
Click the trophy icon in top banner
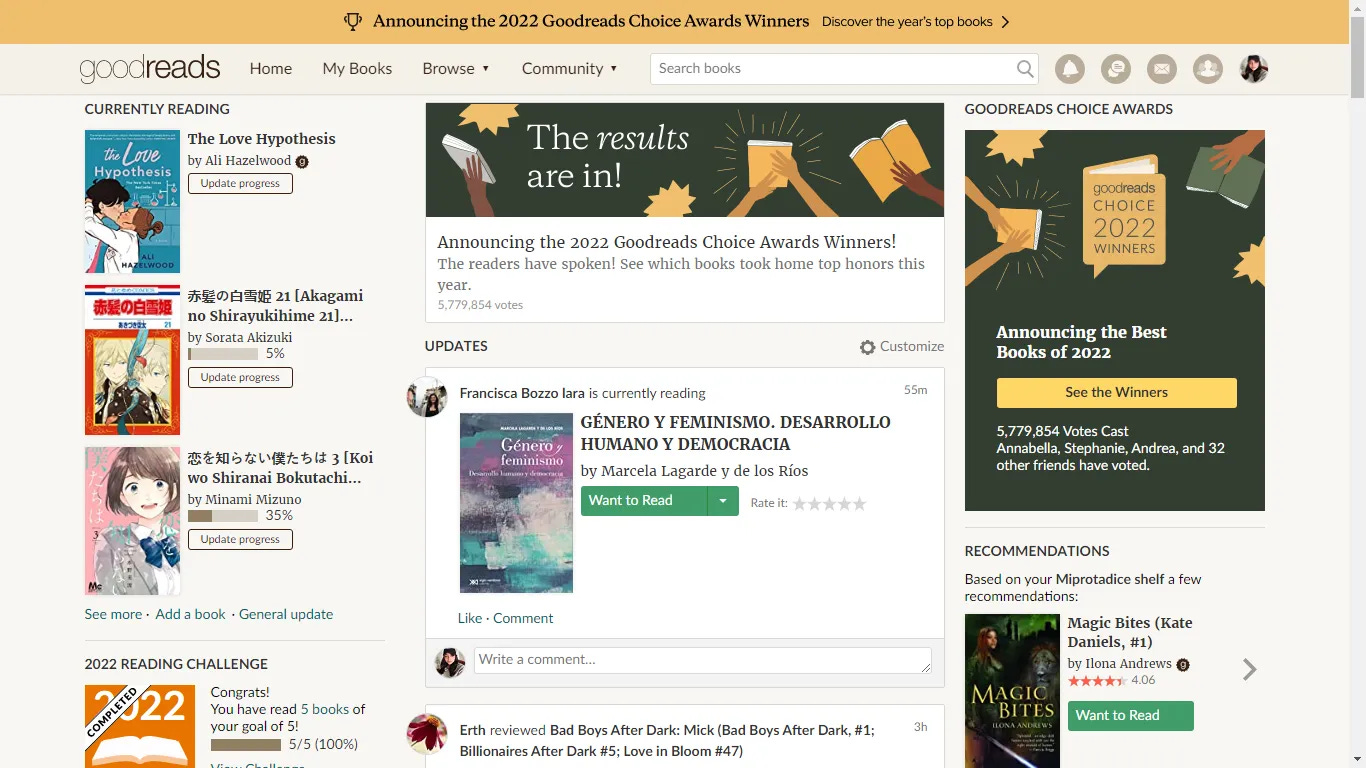[353, 21]
